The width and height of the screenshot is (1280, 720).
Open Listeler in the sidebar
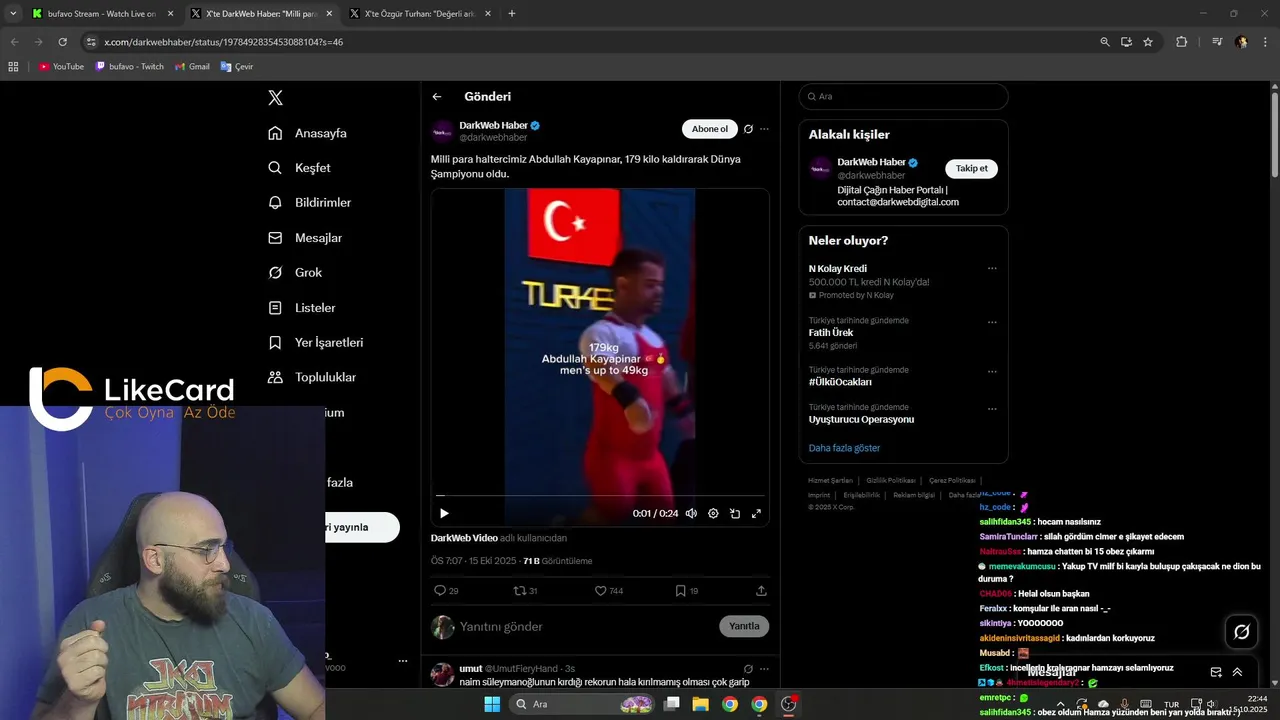[302, 308]
